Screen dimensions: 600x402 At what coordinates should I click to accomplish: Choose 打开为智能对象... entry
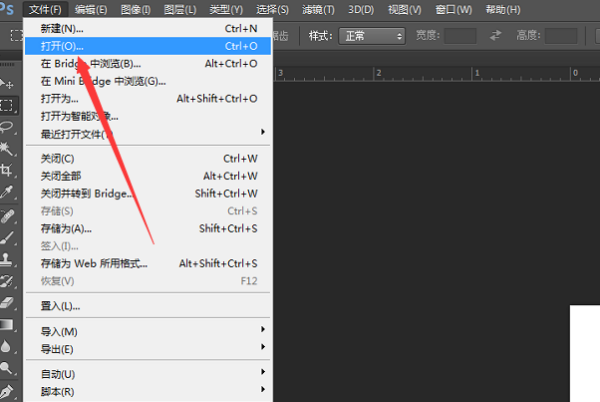coord(148,116)
